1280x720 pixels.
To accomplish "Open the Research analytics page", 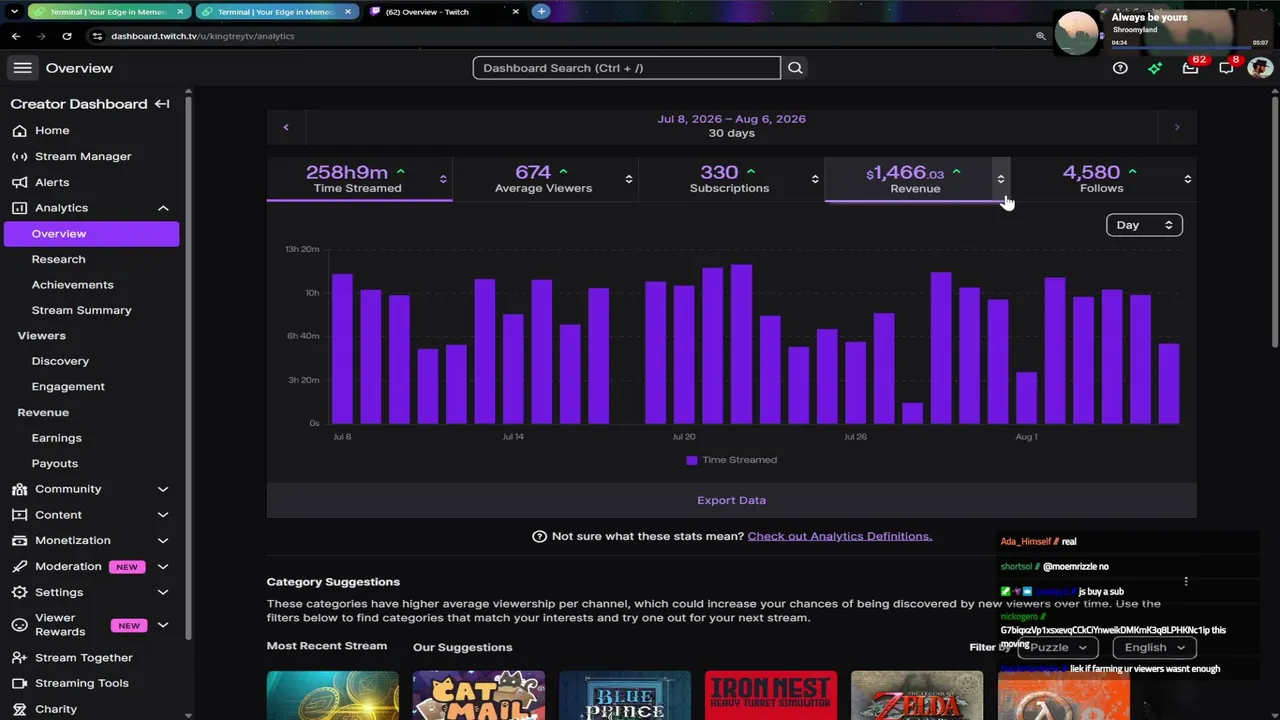I will pyautogui.click(x=58, y=259).
